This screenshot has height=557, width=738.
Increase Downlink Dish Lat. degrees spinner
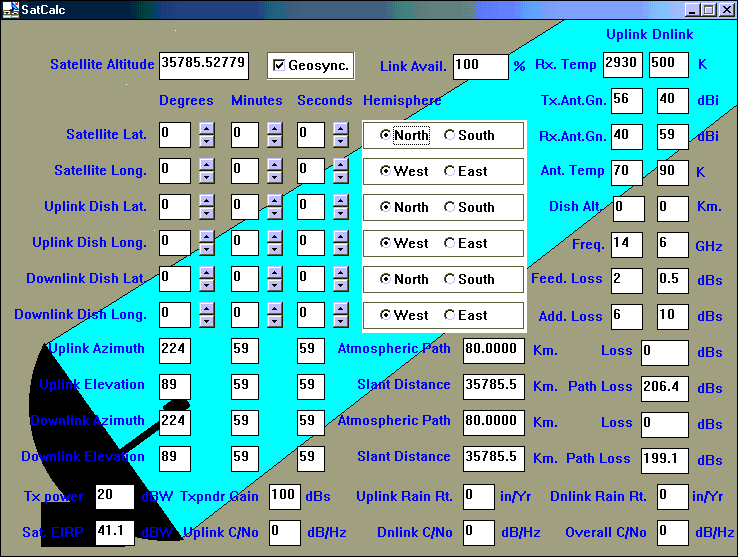(207, 273)
